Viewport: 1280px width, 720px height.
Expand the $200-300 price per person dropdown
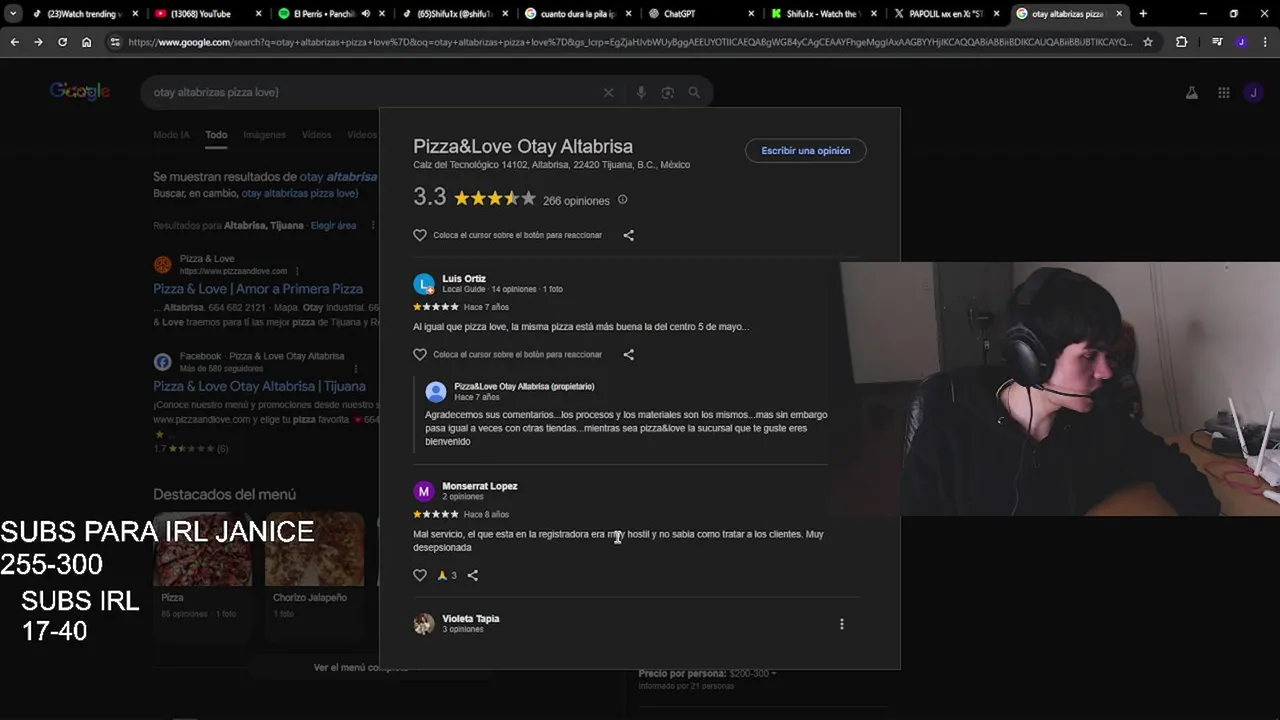[x=753, y=674]
